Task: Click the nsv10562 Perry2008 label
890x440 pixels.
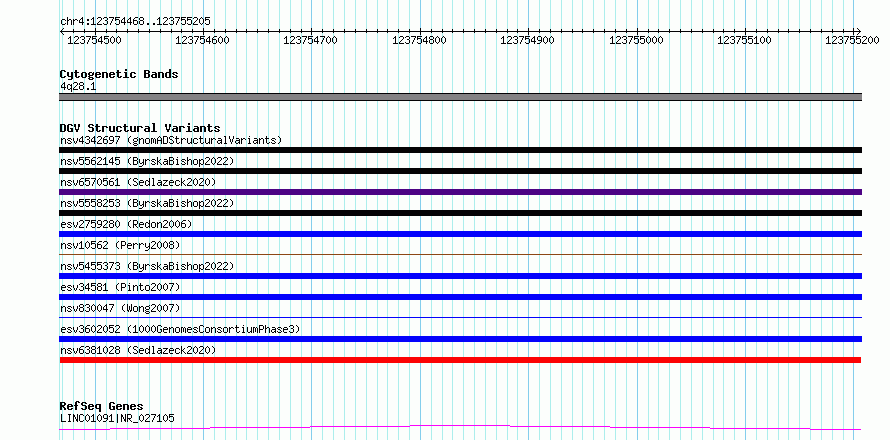Action: (x=120, y=245)
